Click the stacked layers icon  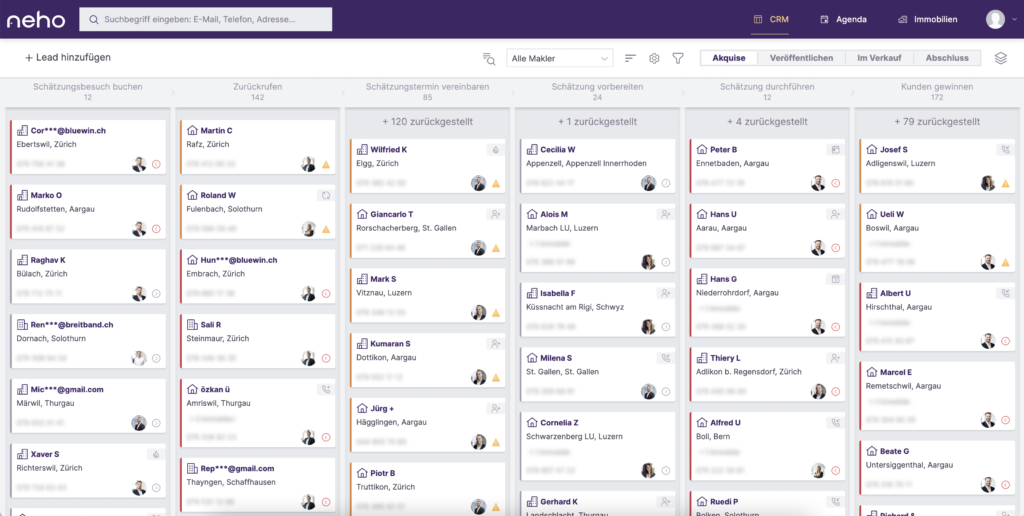[x=1000, y=58]
